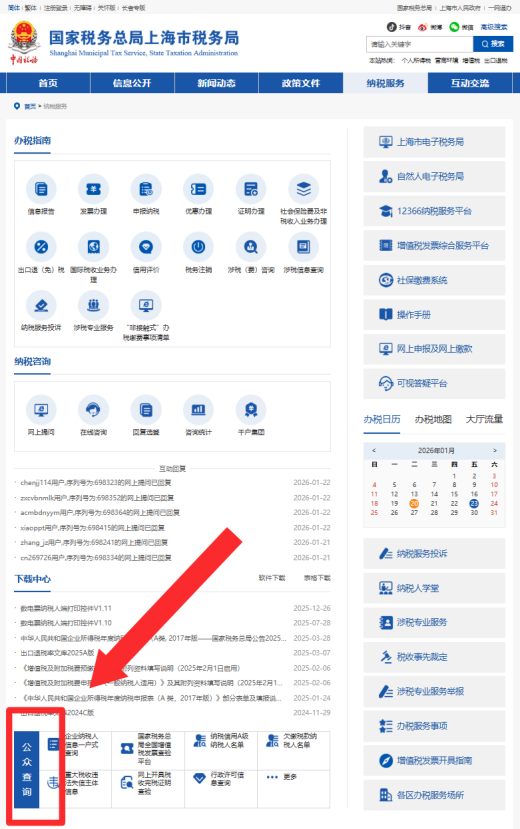Open 增值税发票开具指南 sidebar button
The height and width of the screenshot is (829, 520).
tap(434, 760)
